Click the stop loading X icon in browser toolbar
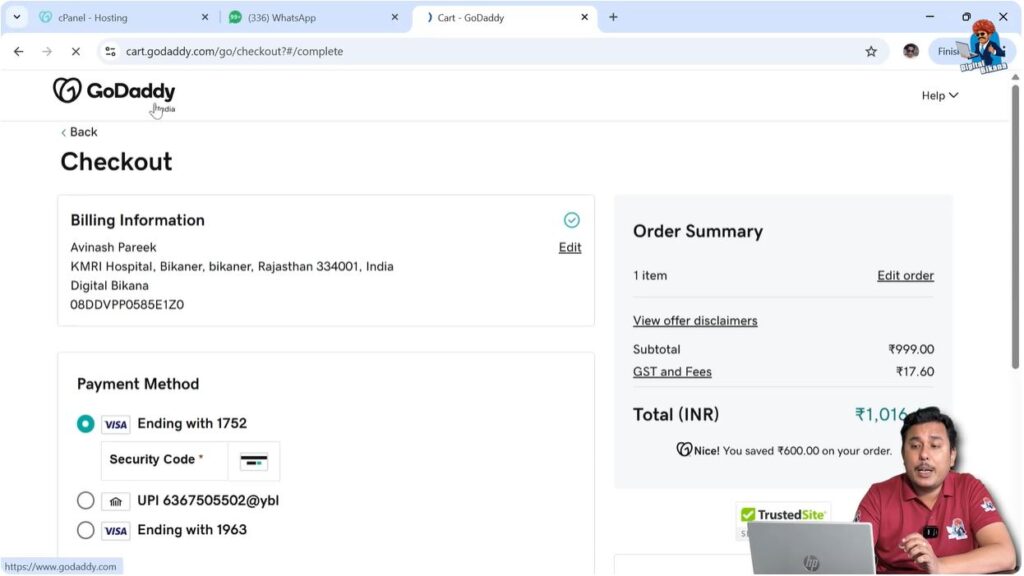 point(76,50)
